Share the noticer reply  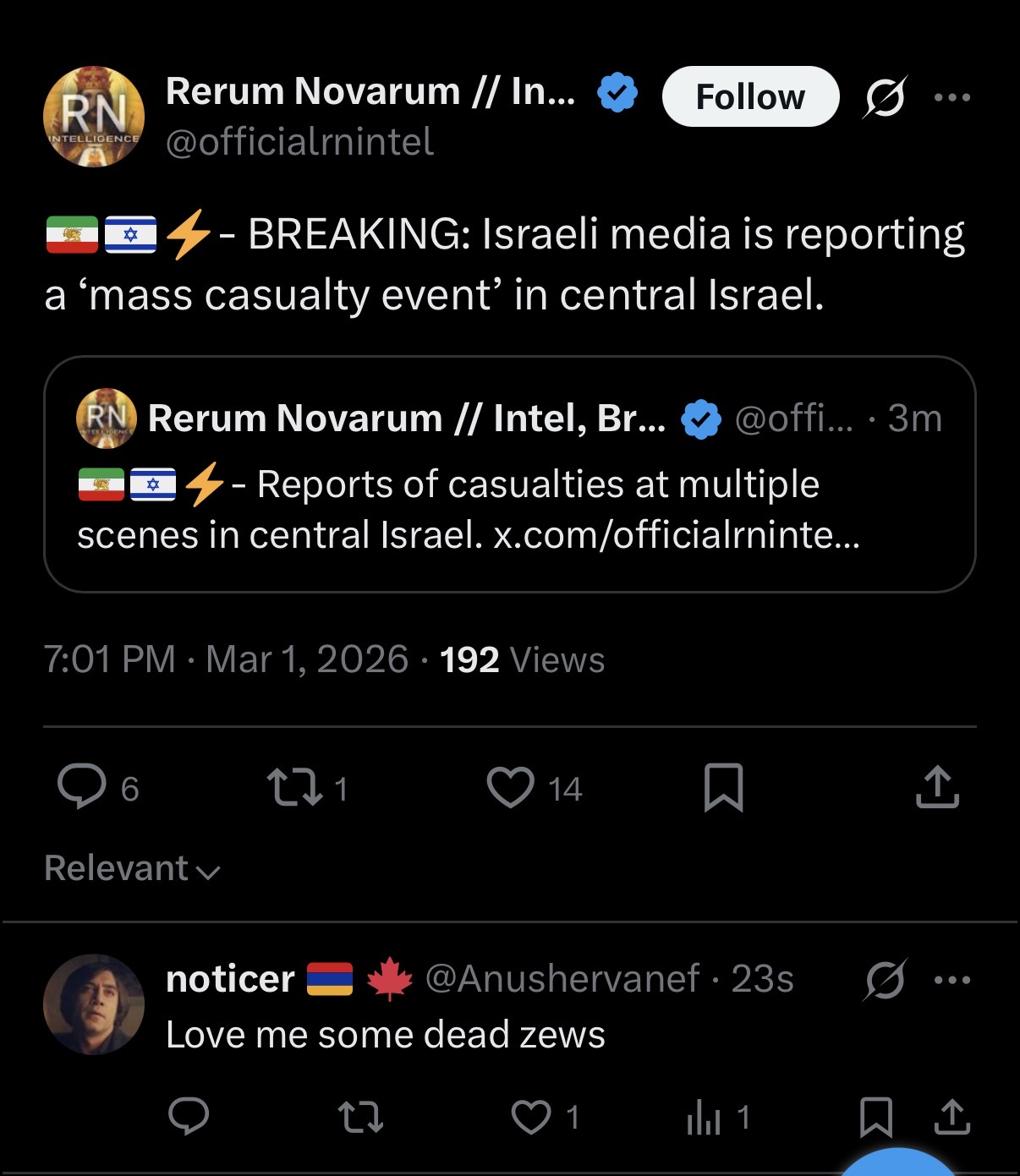[952, 1117]
